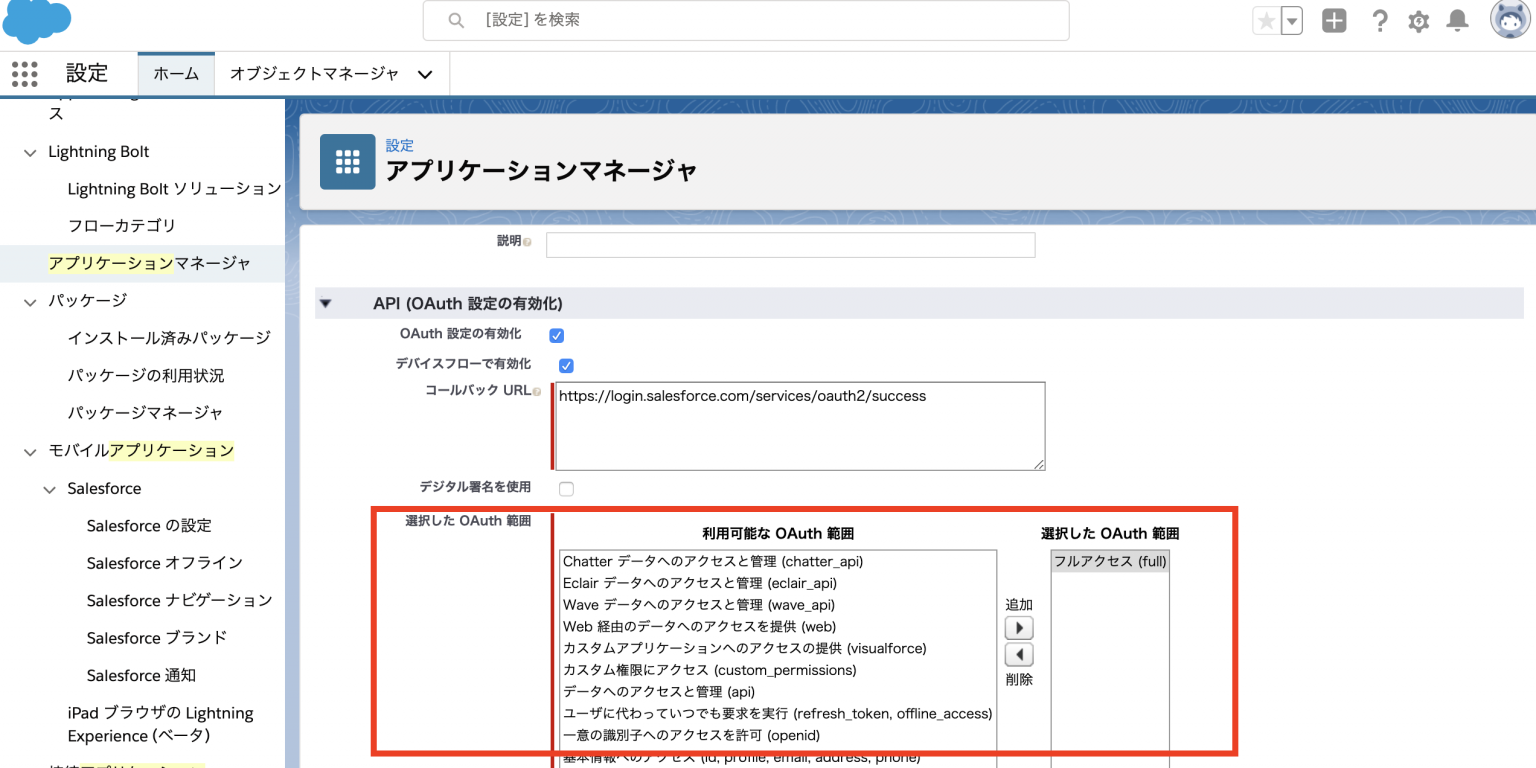Screen dimensions: 1536x768
Task: Uncheck デバイスフローで有効化
Action: click(566, 366)
